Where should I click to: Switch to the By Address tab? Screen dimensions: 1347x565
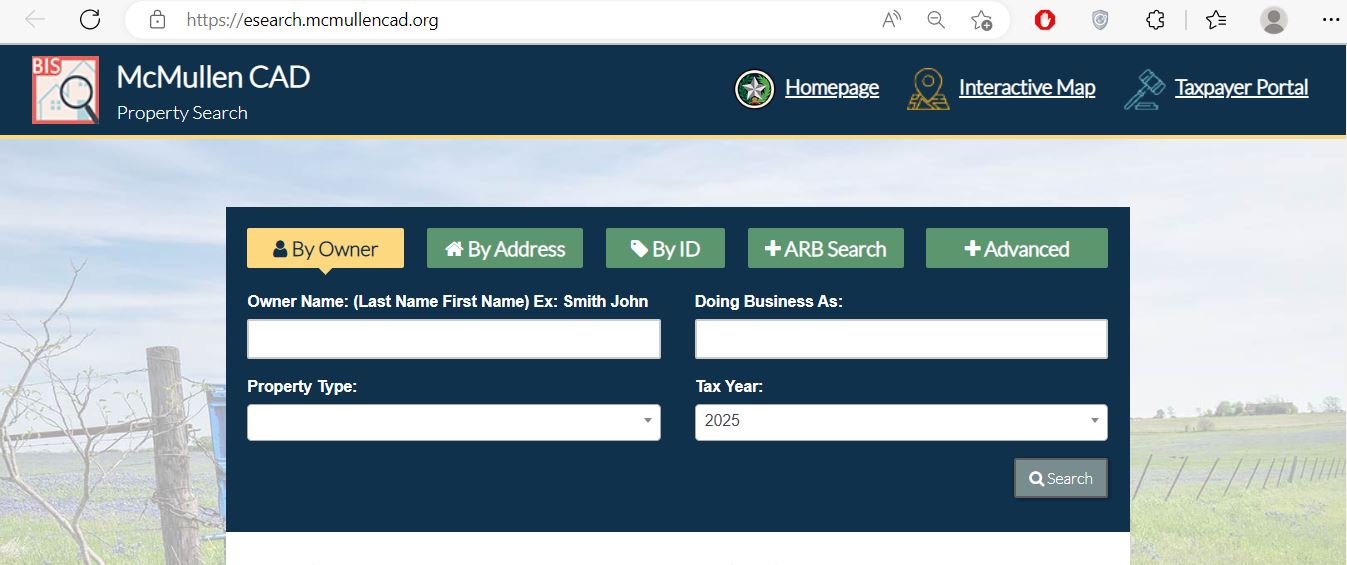coord(505,249)
